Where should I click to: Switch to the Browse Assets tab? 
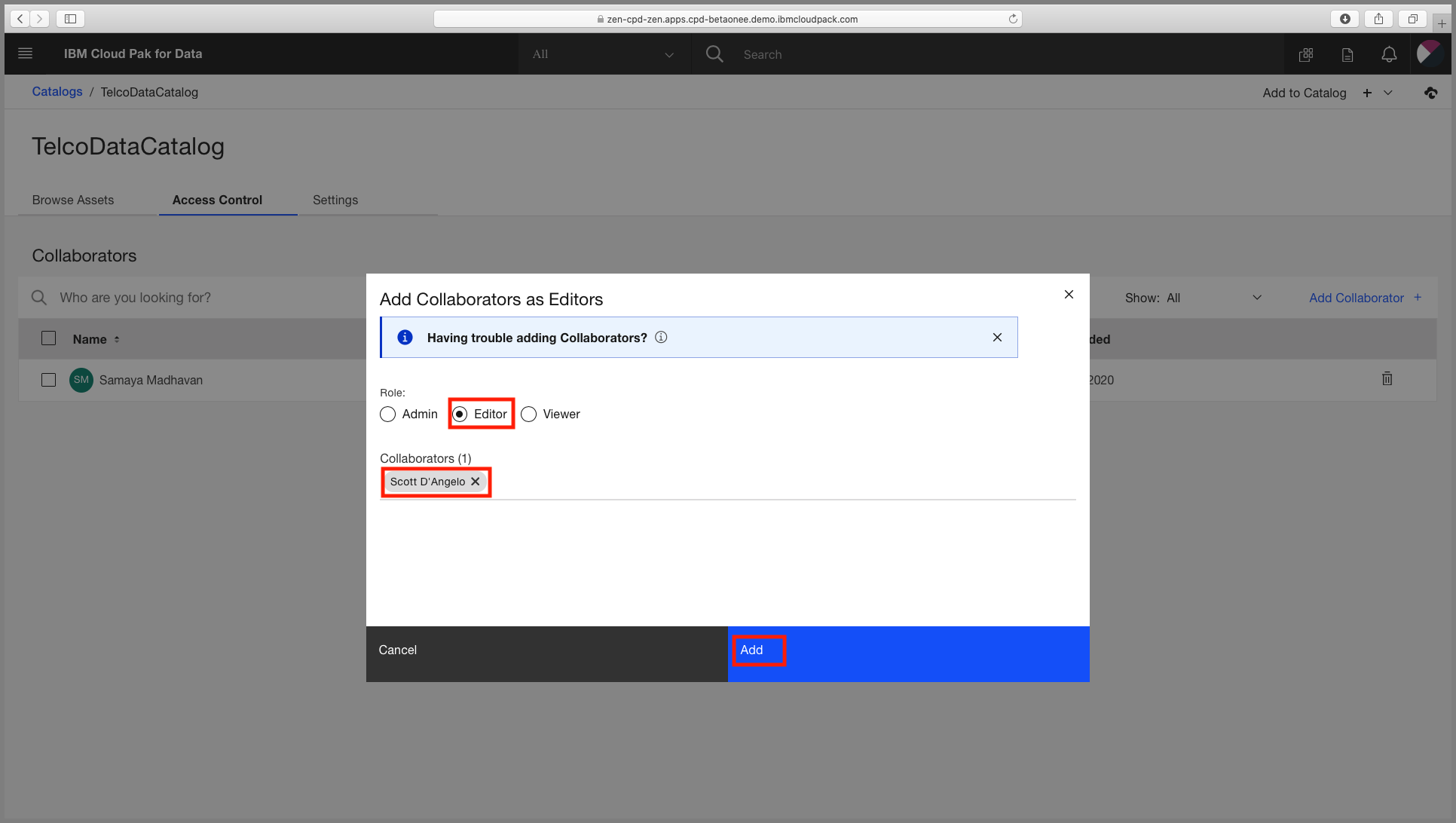coord(72,200)
